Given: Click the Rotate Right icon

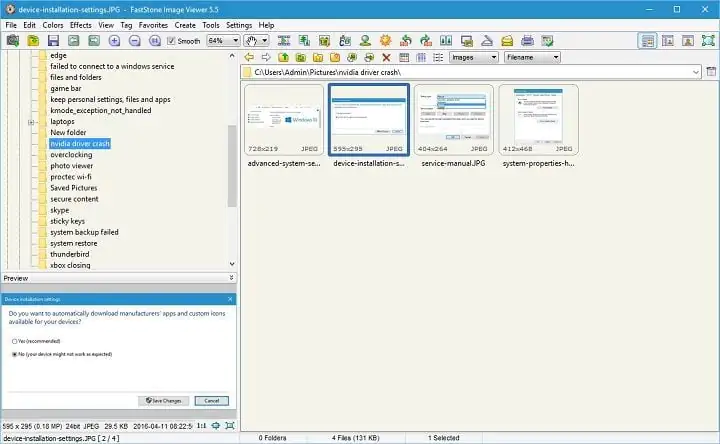Looking at the screenshot, I should point(426,41).
